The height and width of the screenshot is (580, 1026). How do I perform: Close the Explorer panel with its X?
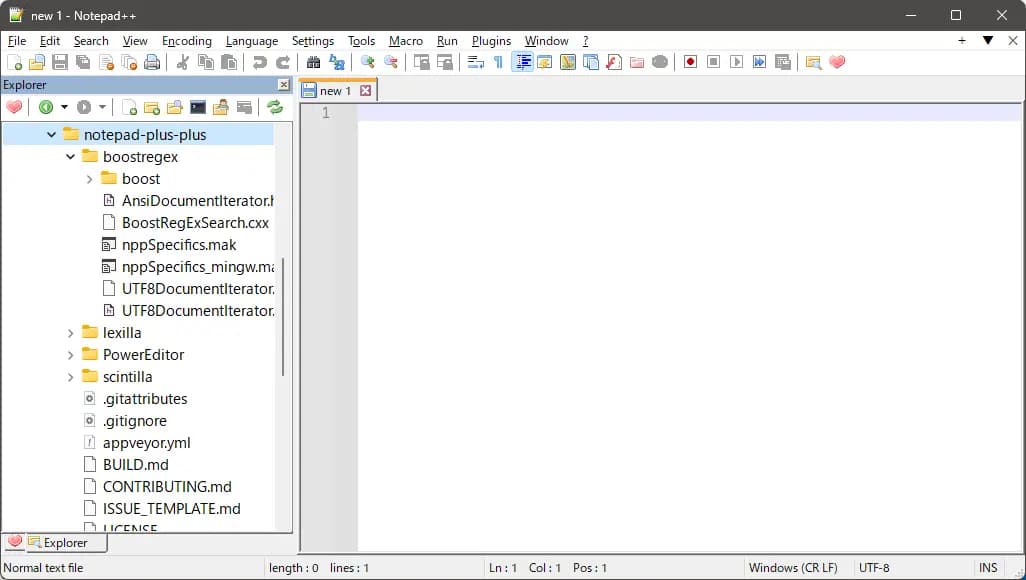click(283, 85)
